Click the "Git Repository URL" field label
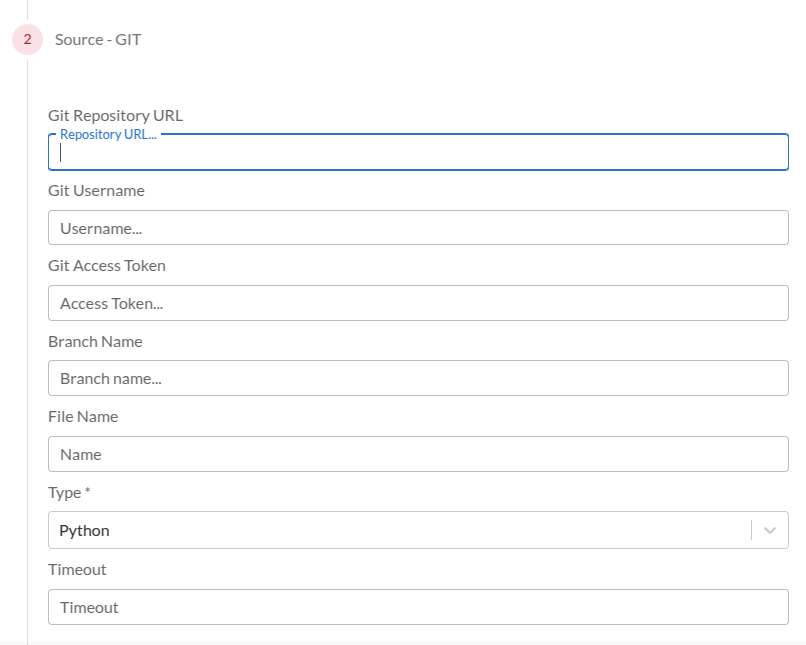The image size is (806, 645). click(x=115, y=115)
